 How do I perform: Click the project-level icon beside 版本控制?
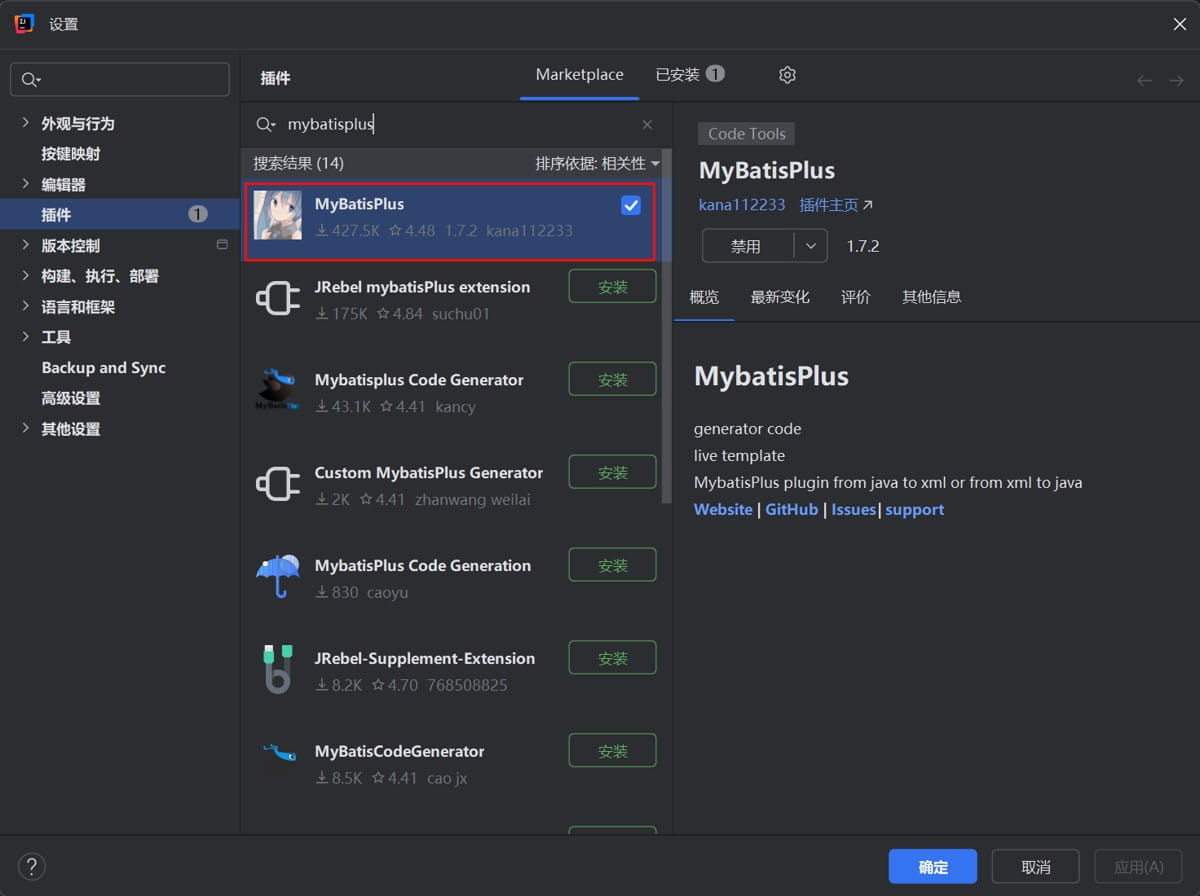[222, 245]
